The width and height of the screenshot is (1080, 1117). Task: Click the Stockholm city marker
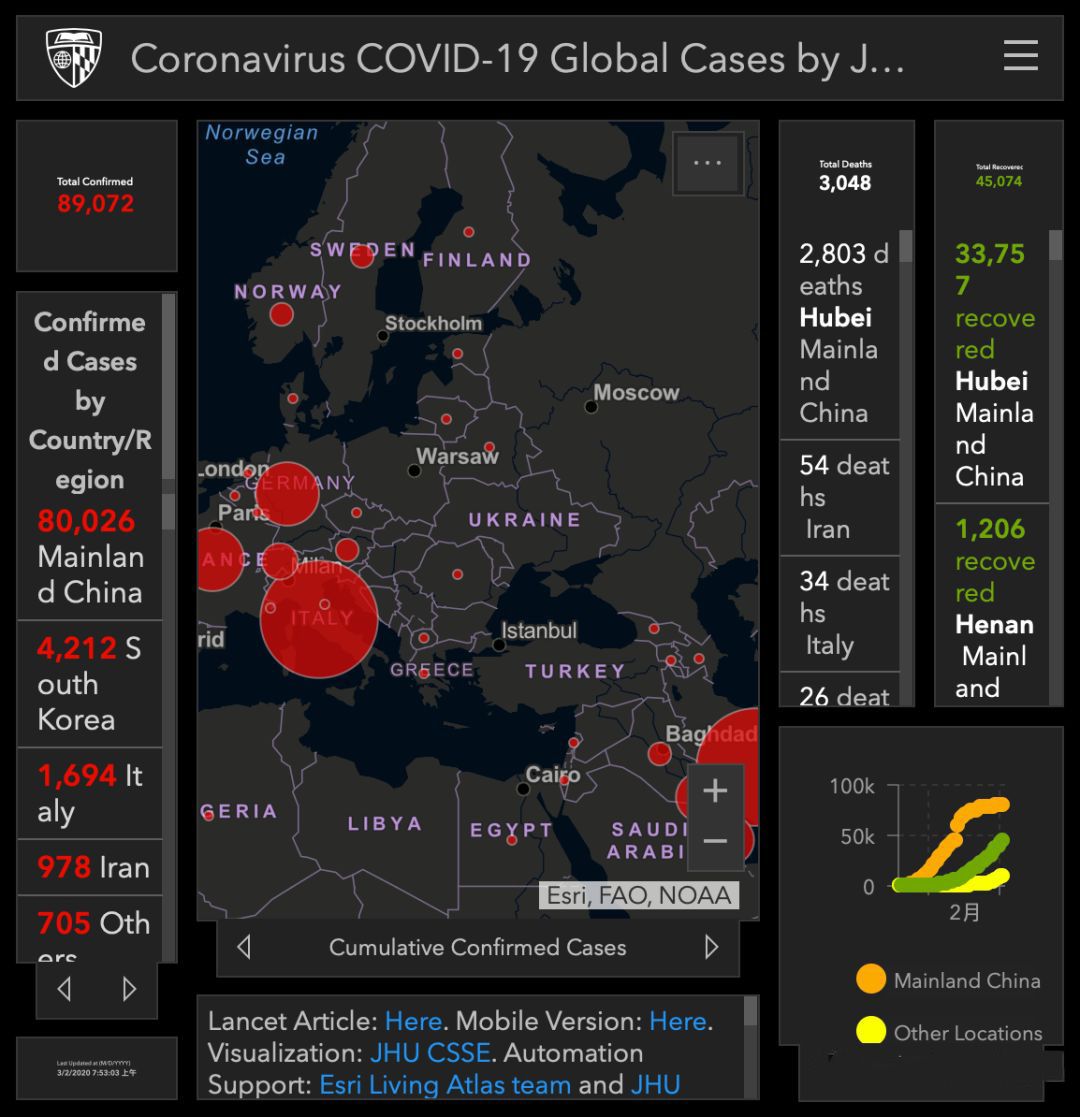383,336
